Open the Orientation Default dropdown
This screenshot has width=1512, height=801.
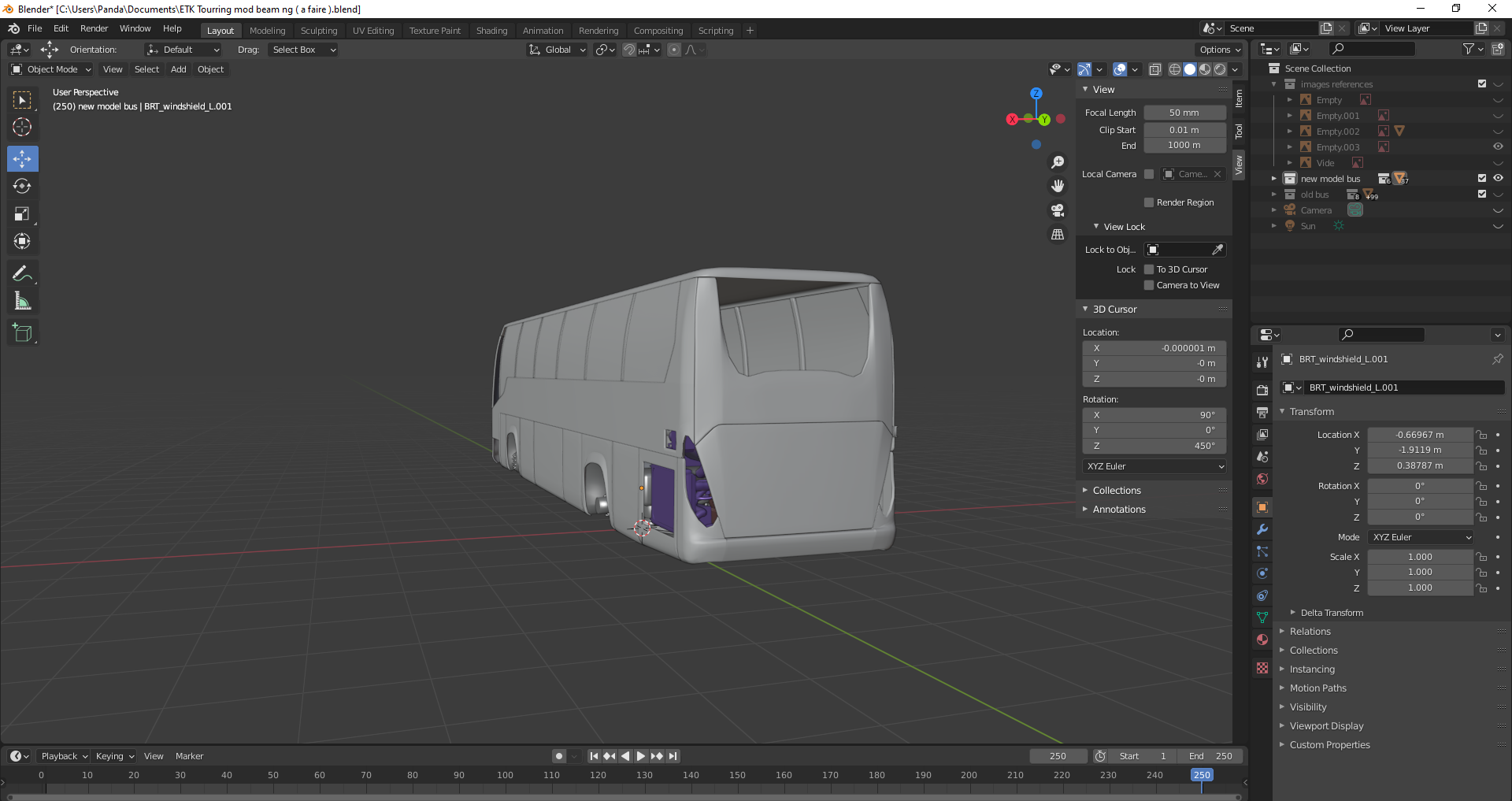pos(183,50)
